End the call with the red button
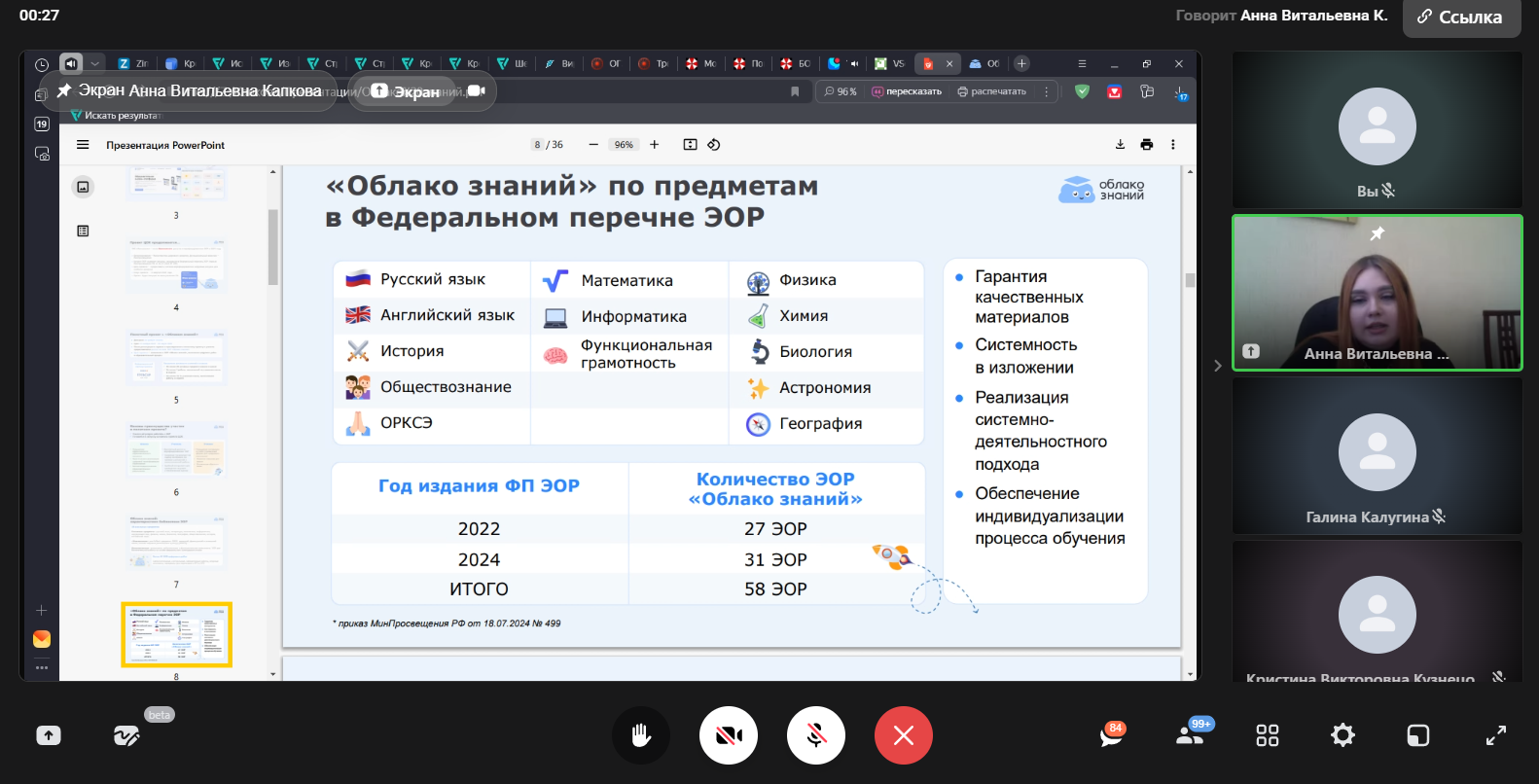Screen dimensions: 1539x784 903,735
